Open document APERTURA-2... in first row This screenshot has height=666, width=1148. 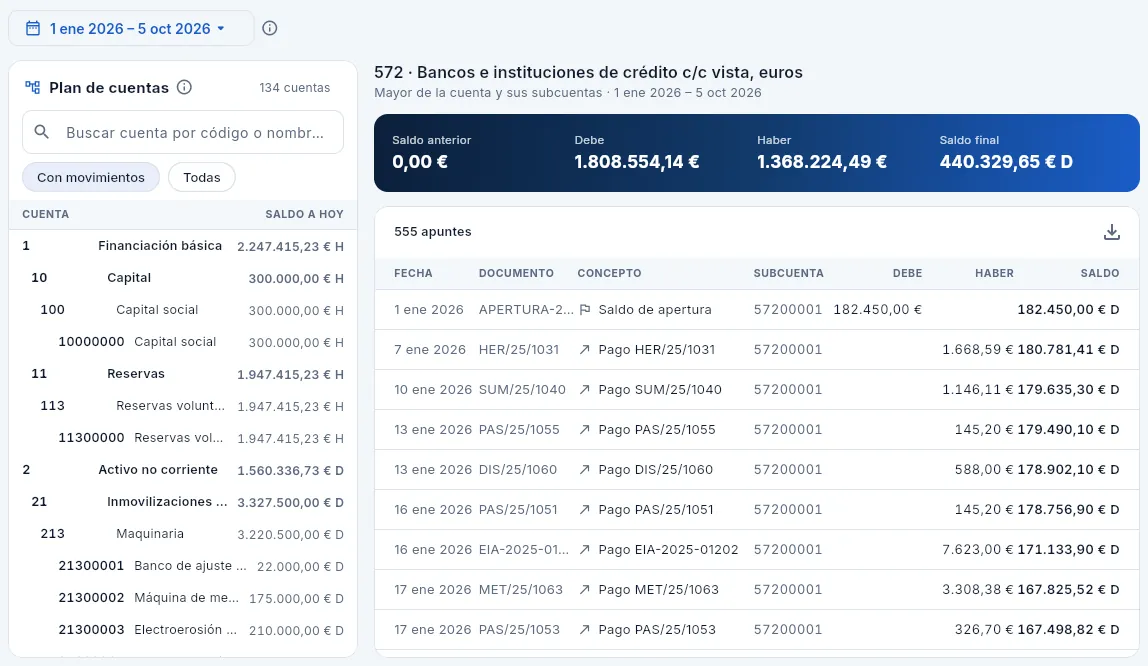[526, 310]
